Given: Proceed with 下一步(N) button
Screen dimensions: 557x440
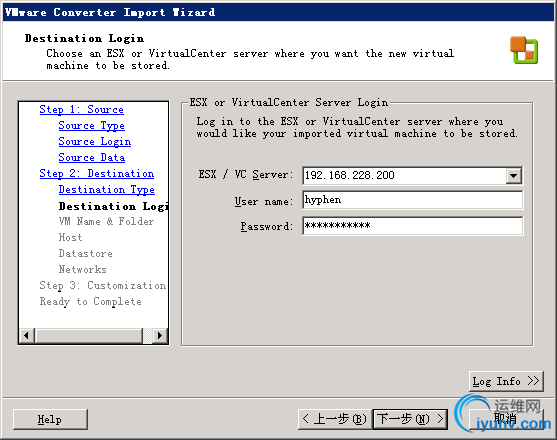Looking at the screenshot, I should coord(410,419).
